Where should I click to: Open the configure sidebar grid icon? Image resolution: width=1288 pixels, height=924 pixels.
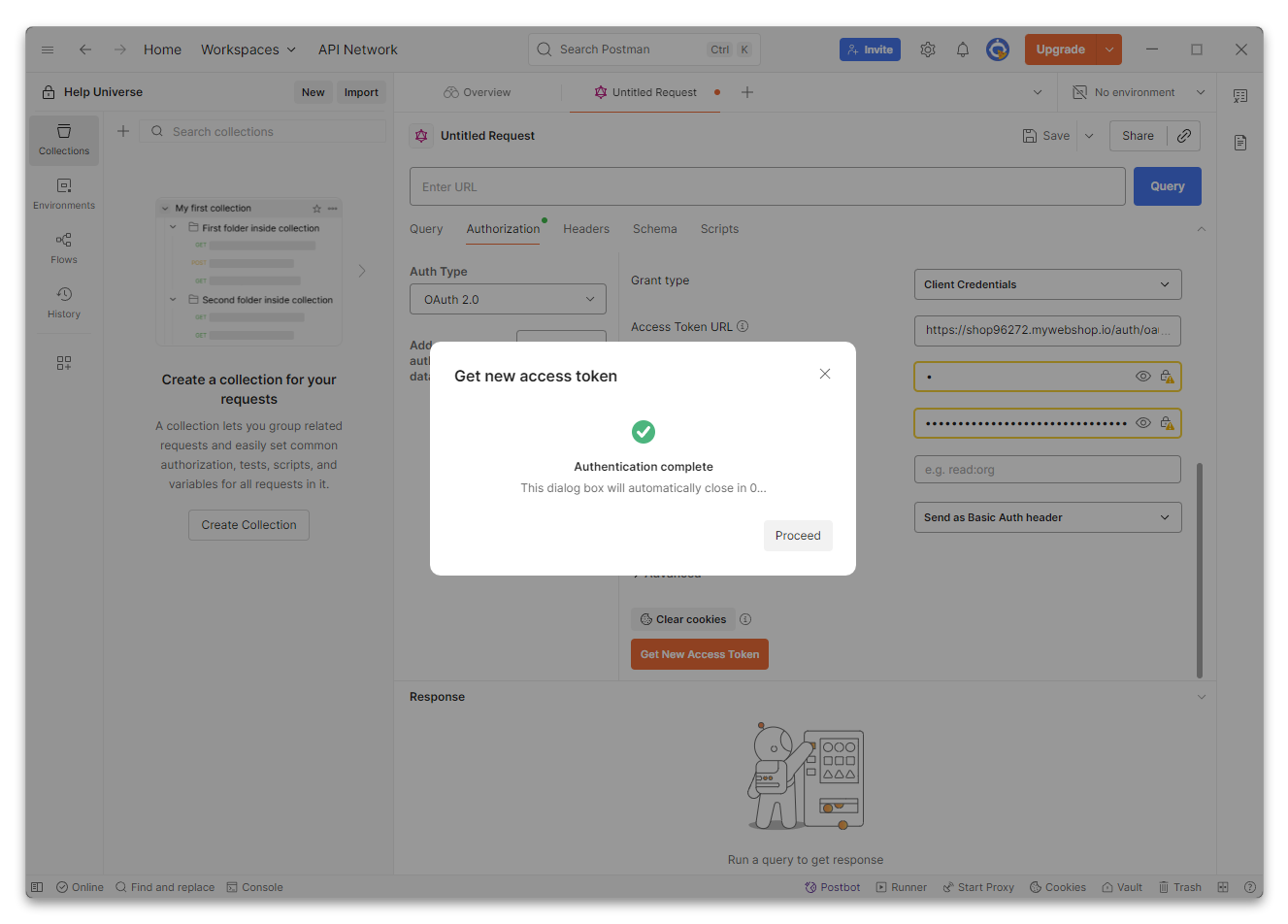pyautogui.click(x=64, y=363)
